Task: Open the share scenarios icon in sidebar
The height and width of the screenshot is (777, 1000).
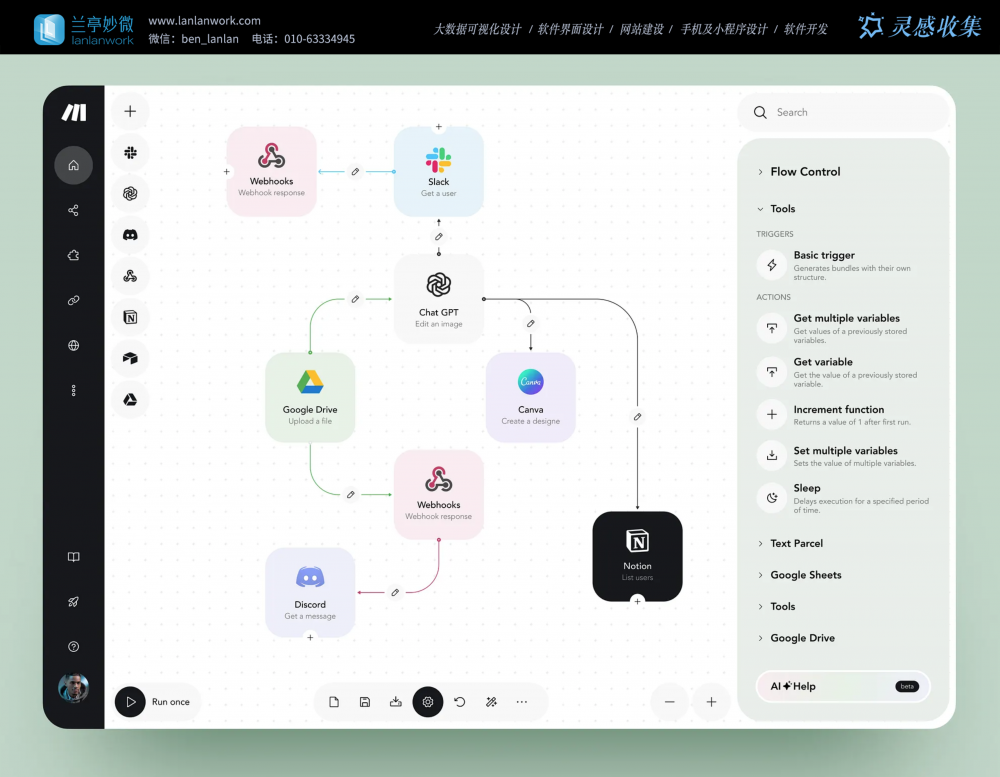Action: point(73,210)
